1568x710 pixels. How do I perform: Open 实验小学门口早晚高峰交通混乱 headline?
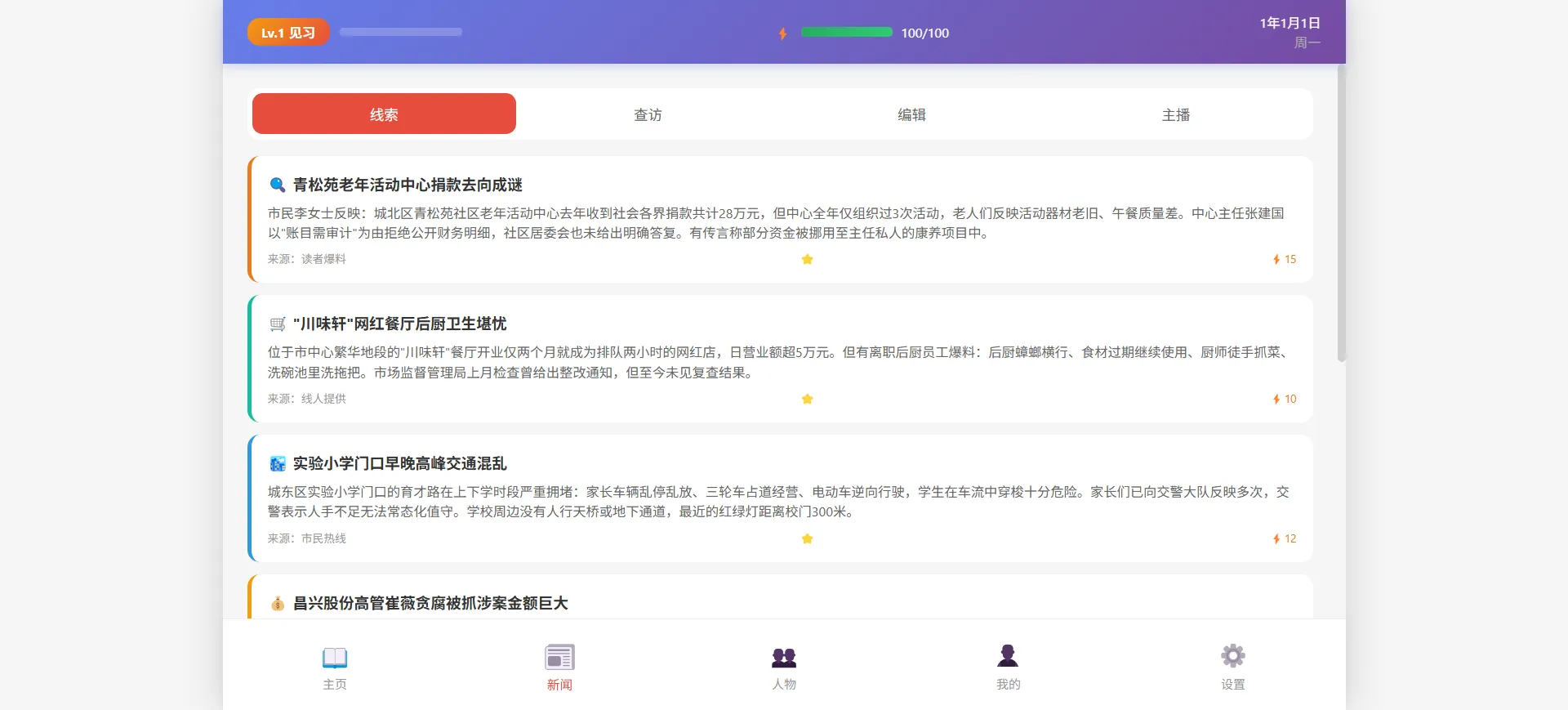400,464
